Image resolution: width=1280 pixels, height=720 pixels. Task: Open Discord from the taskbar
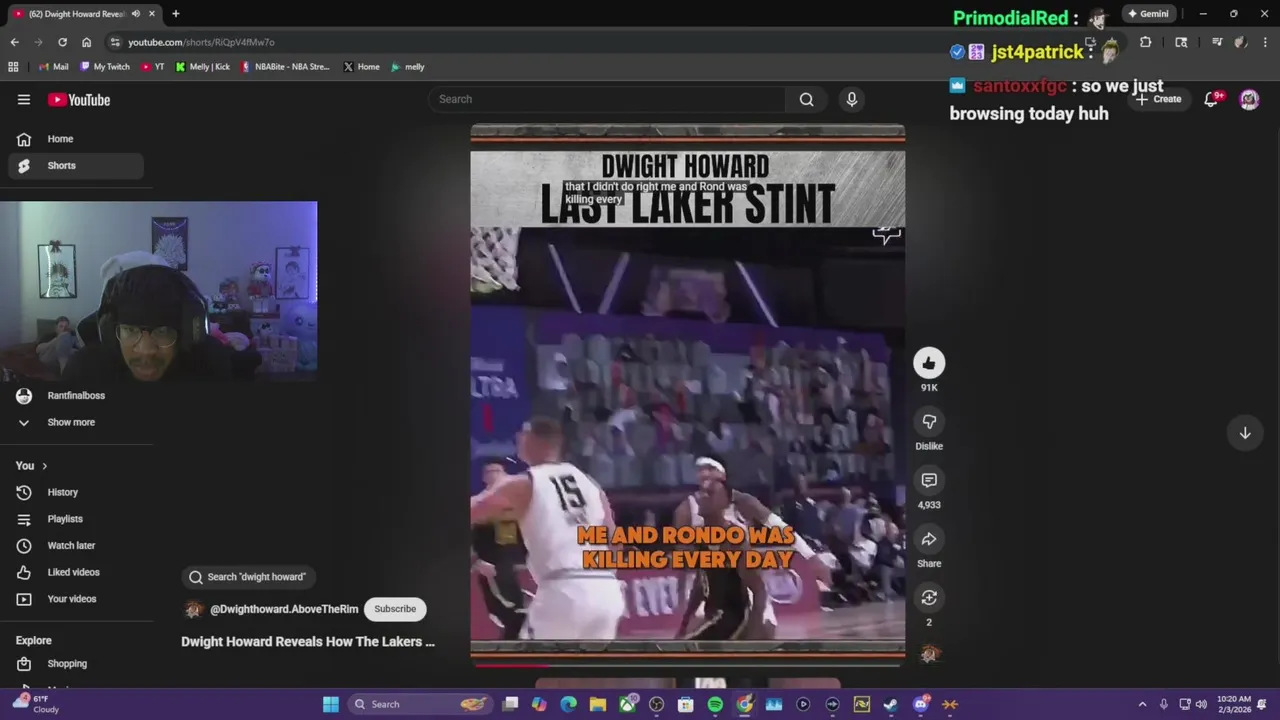[920, 704]
